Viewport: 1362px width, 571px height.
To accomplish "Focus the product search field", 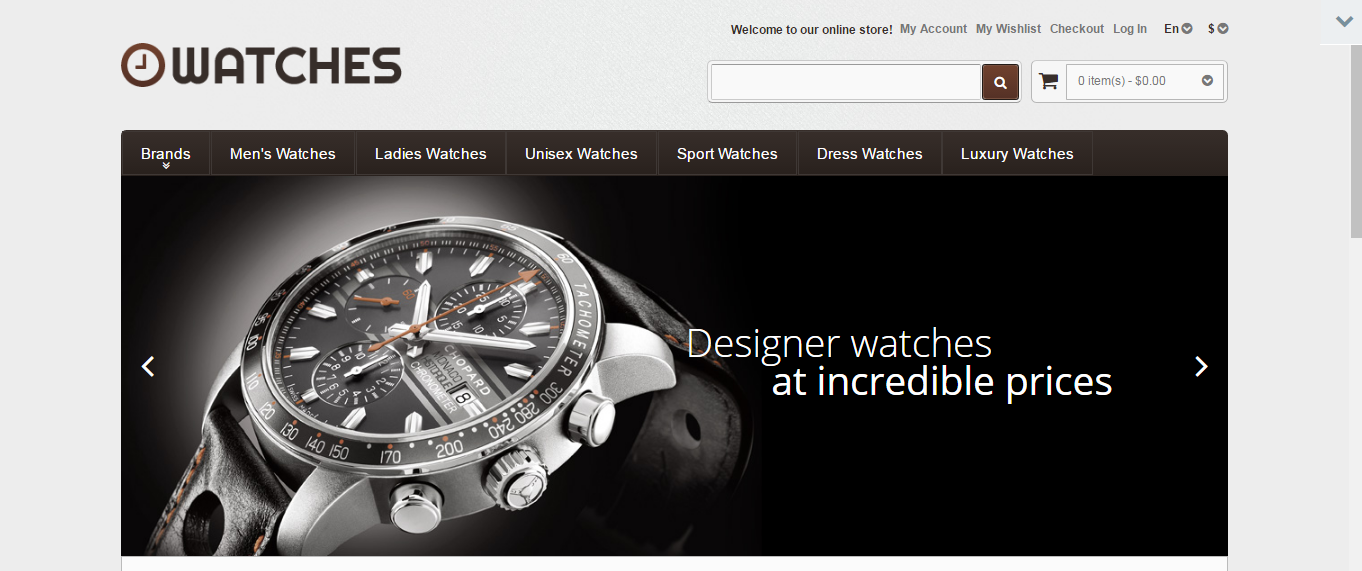I will (x=846, y=82).
